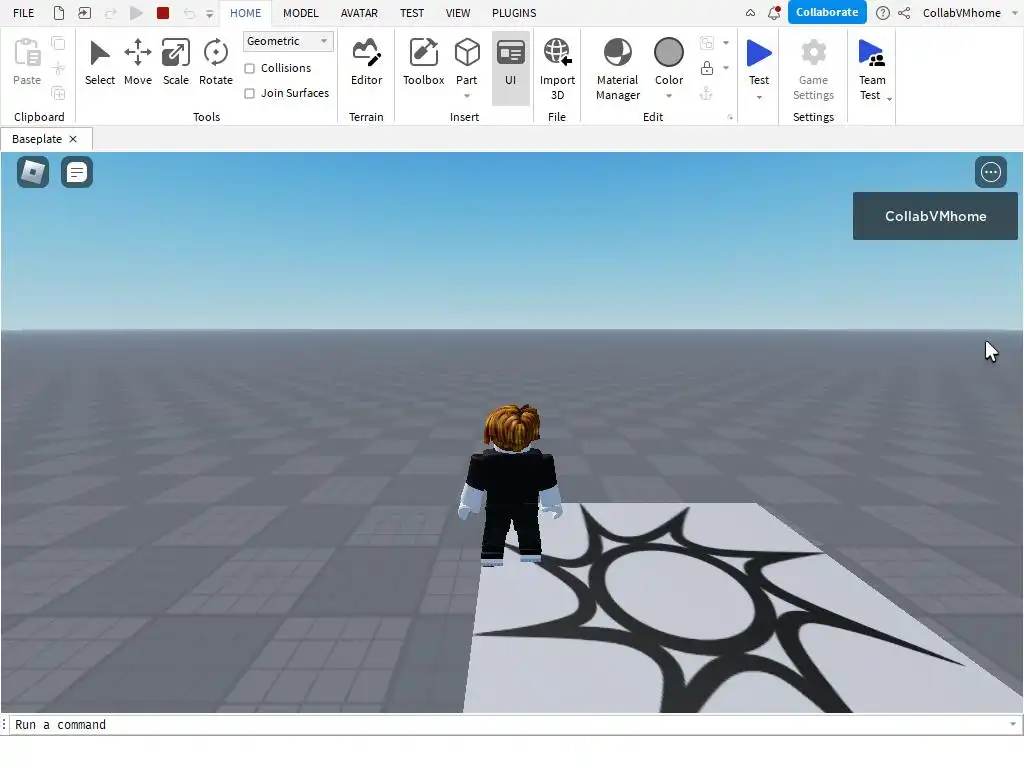Image resolution: width=1024 pixels, height=768 pixels.
Task: Enable the Join Surfaces checkbox
Action: point(249,93)
